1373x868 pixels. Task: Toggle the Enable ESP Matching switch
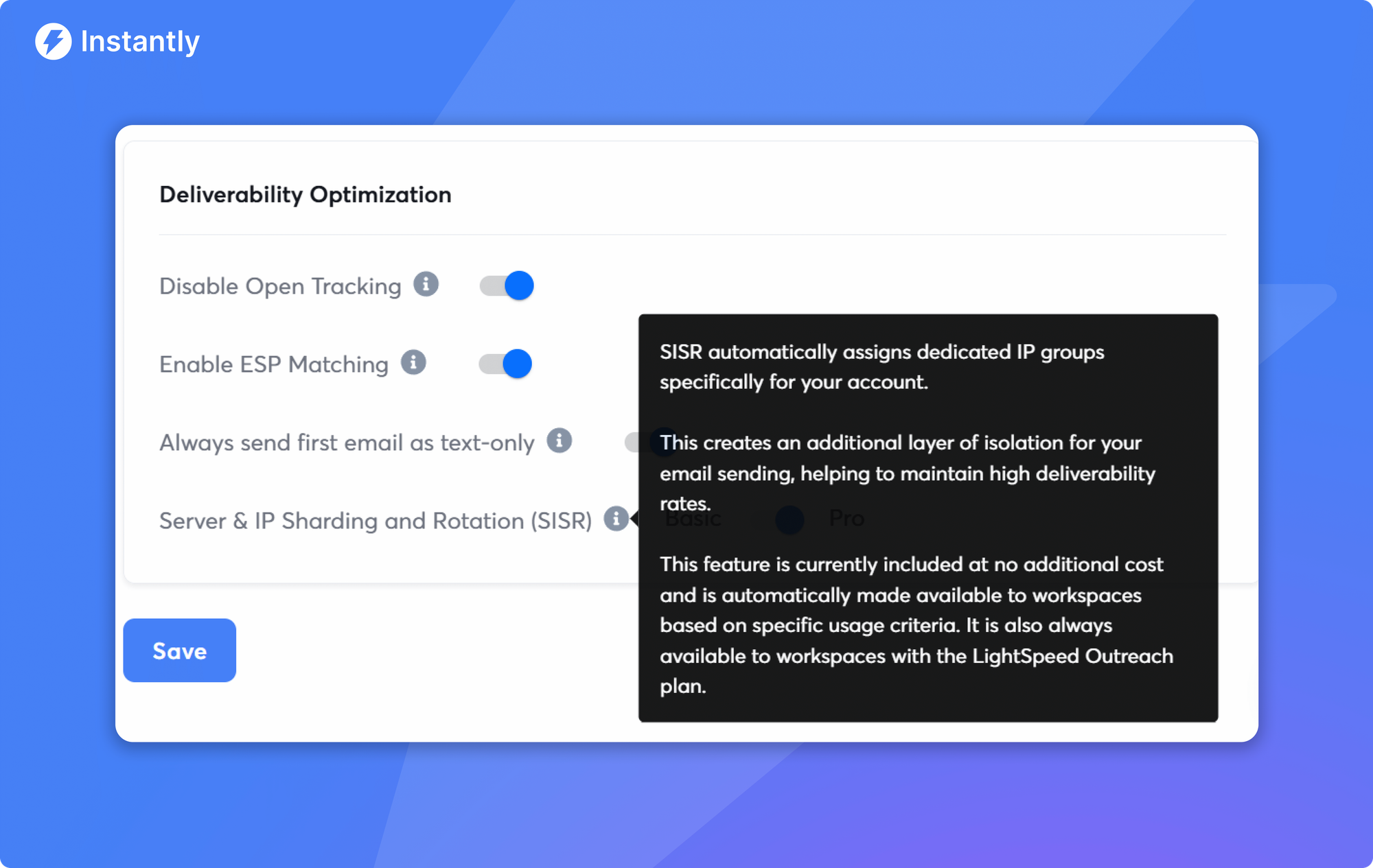tap(505, 364)
